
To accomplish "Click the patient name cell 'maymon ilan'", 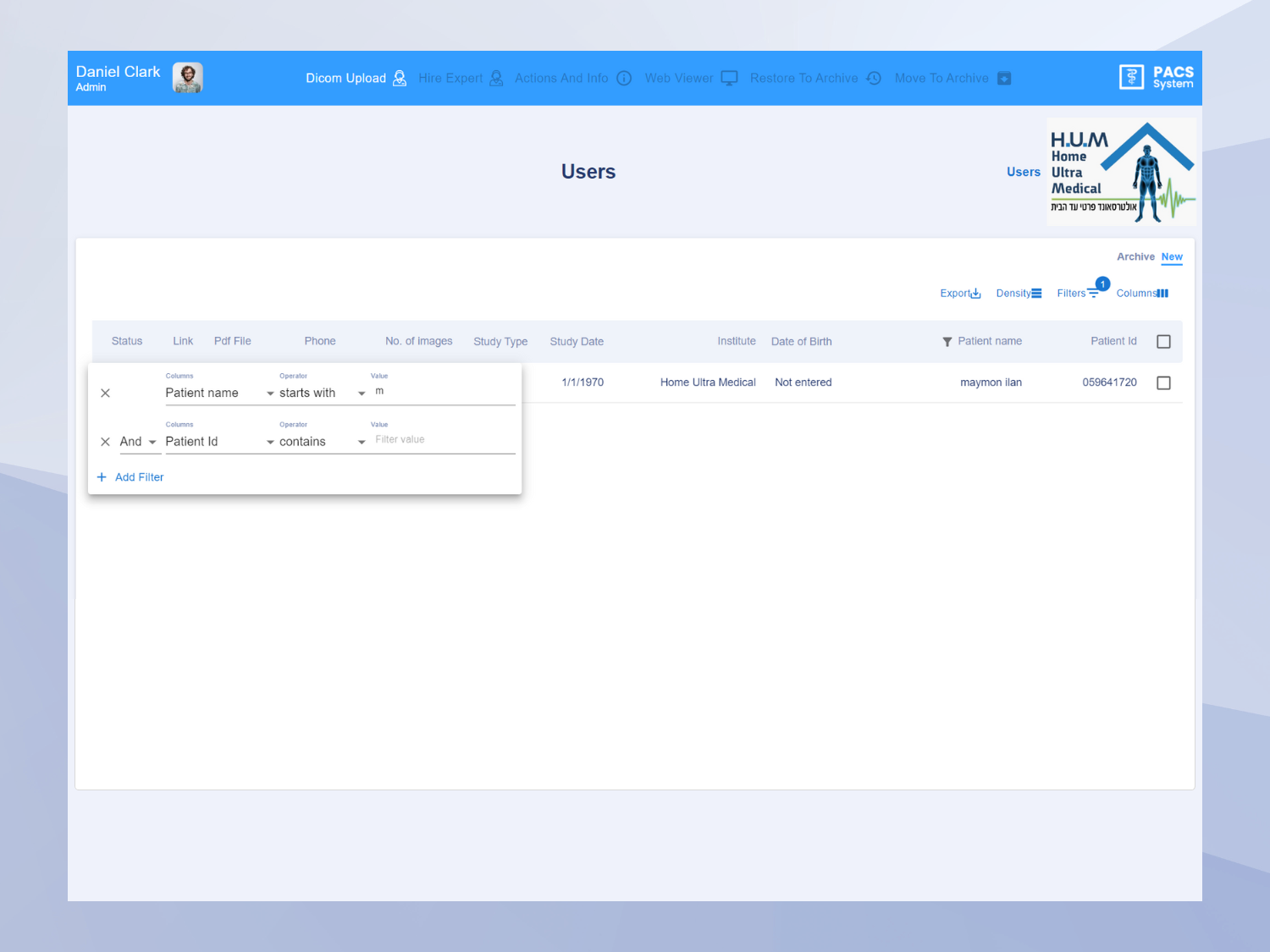I will tap(991, 382).
